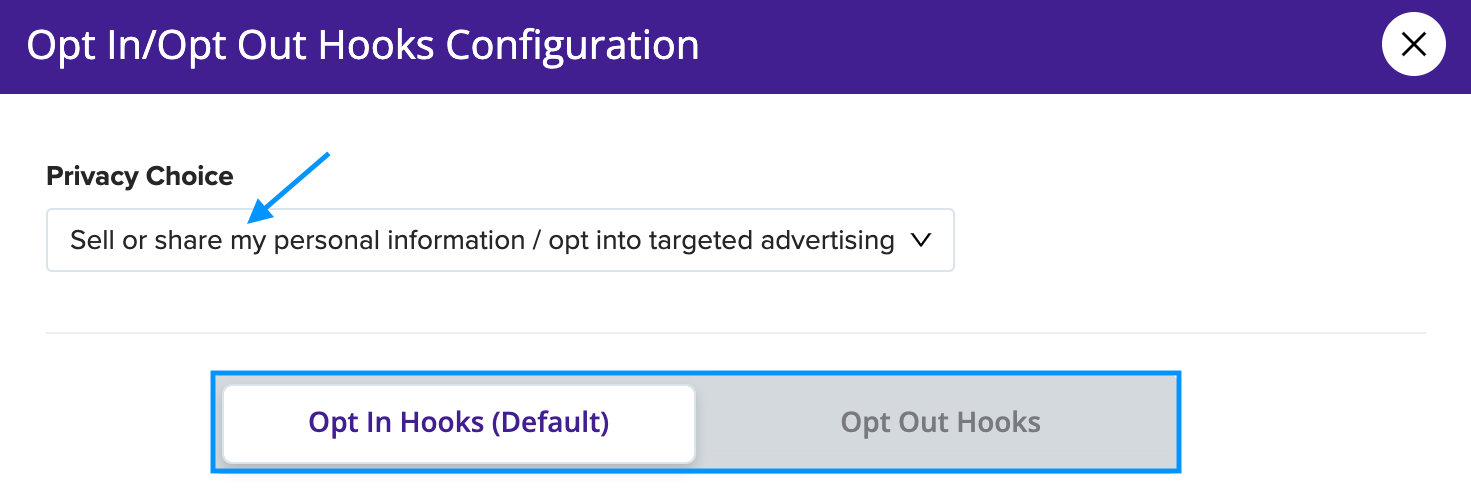Image resolution: width=1471 pixels, height=495 pixels.
Task: Toggle hooks view to Opt In default
Action: [458, 423]
